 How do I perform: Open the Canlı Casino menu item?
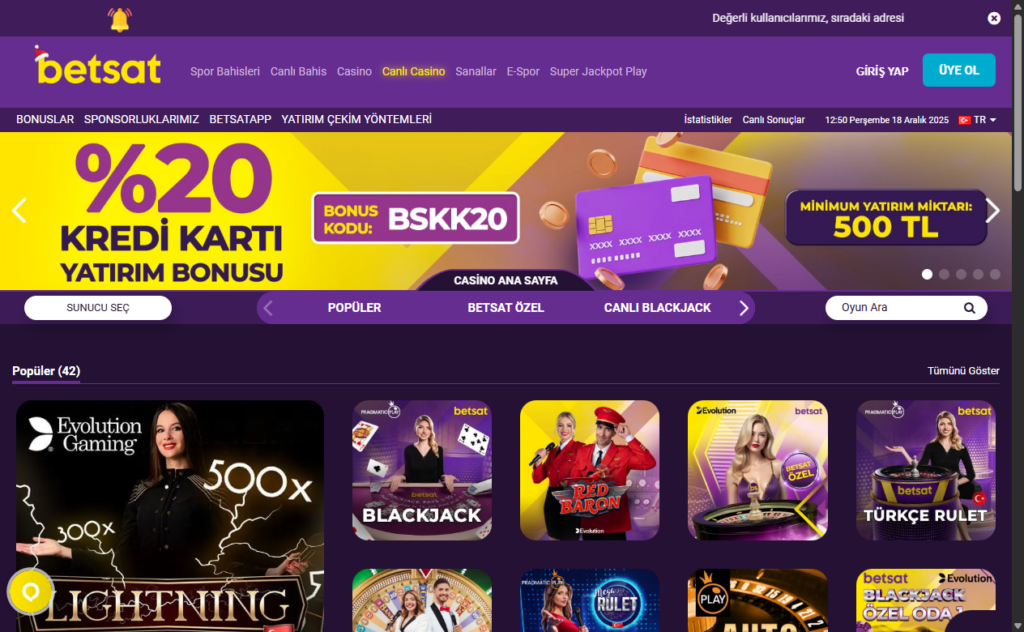(413, 71)
